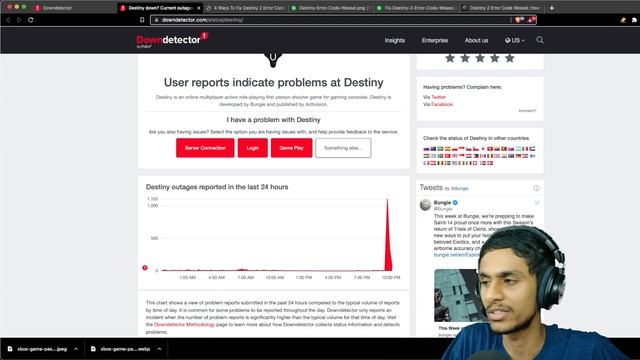Open the Enterprise menu item

point(435,40)
